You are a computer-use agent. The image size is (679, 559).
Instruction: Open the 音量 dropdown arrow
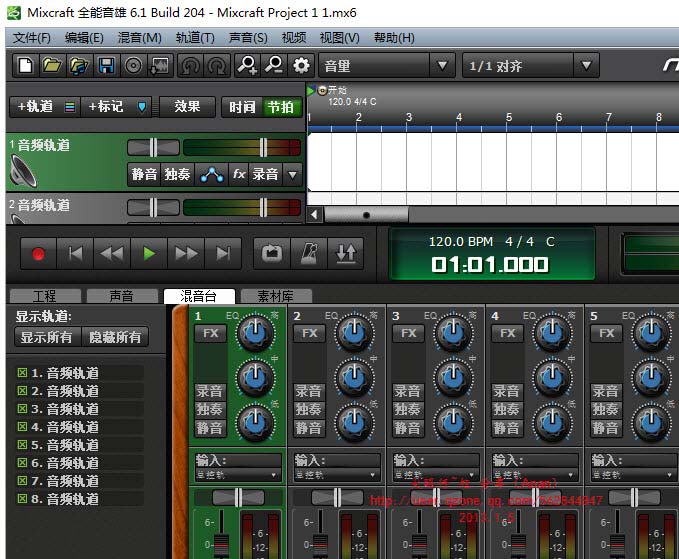[x=442, y=66]
